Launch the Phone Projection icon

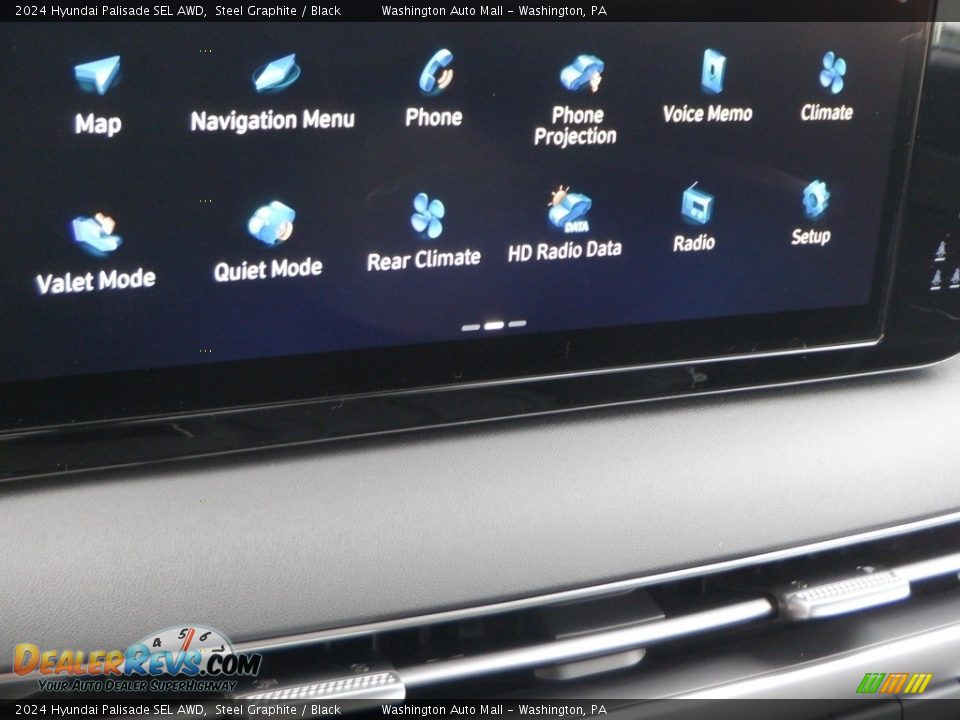coord(582,73)
